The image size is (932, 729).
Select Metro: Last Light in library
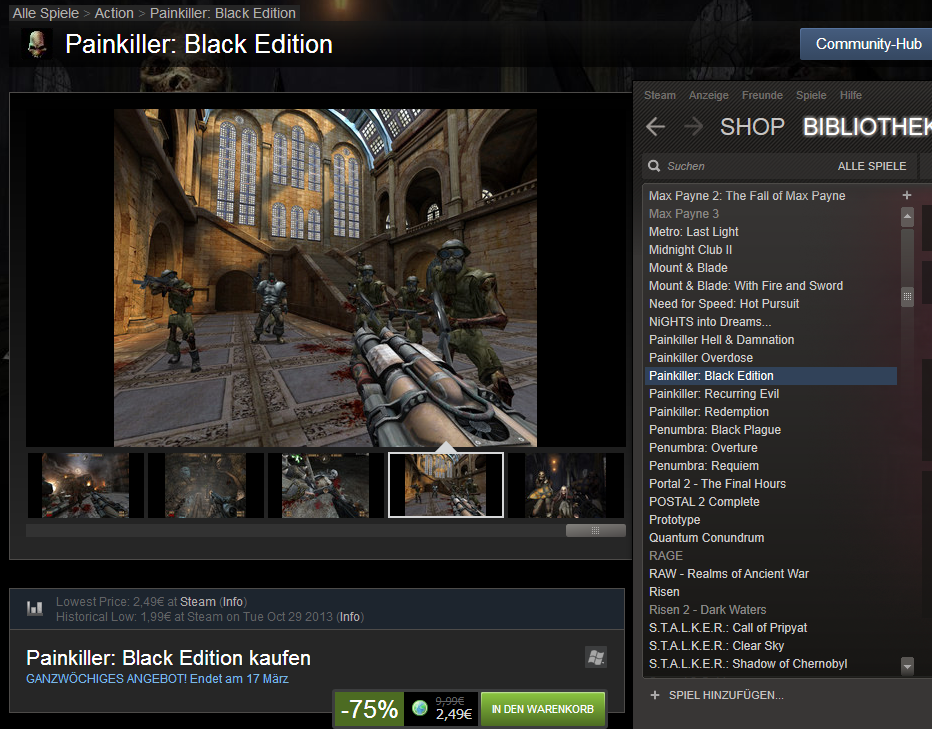[x=694, y=232]
